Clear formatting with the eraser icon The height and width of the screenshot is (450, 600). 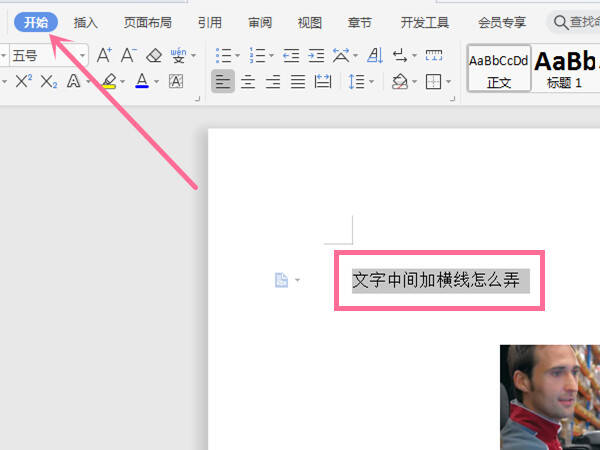click(x=154, y=56)
